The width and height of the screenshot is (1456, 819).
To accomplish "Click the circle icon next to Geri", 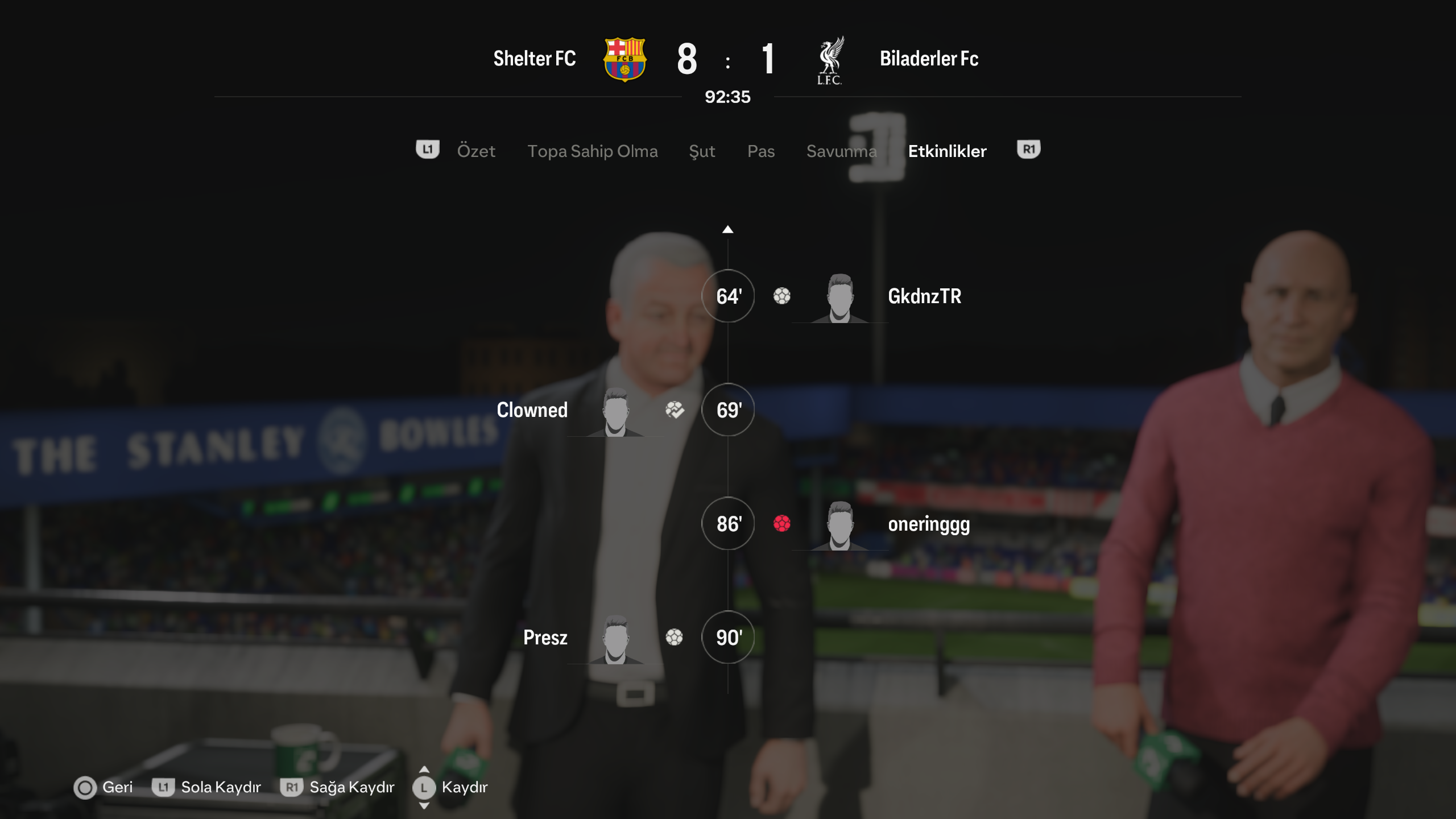I will click(85, 788).
